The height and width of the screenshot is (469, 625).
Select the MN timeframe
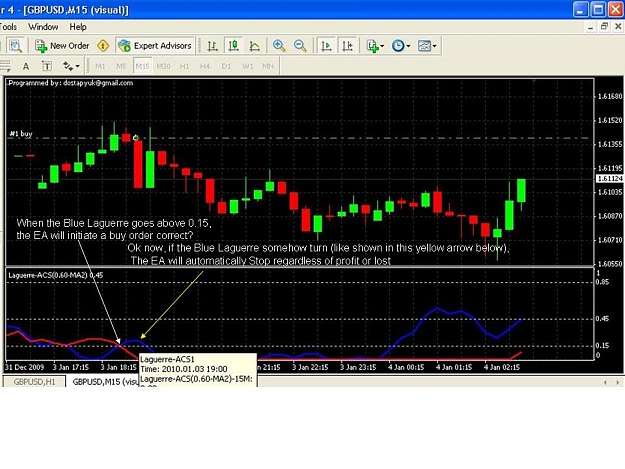tap(268, 66)
